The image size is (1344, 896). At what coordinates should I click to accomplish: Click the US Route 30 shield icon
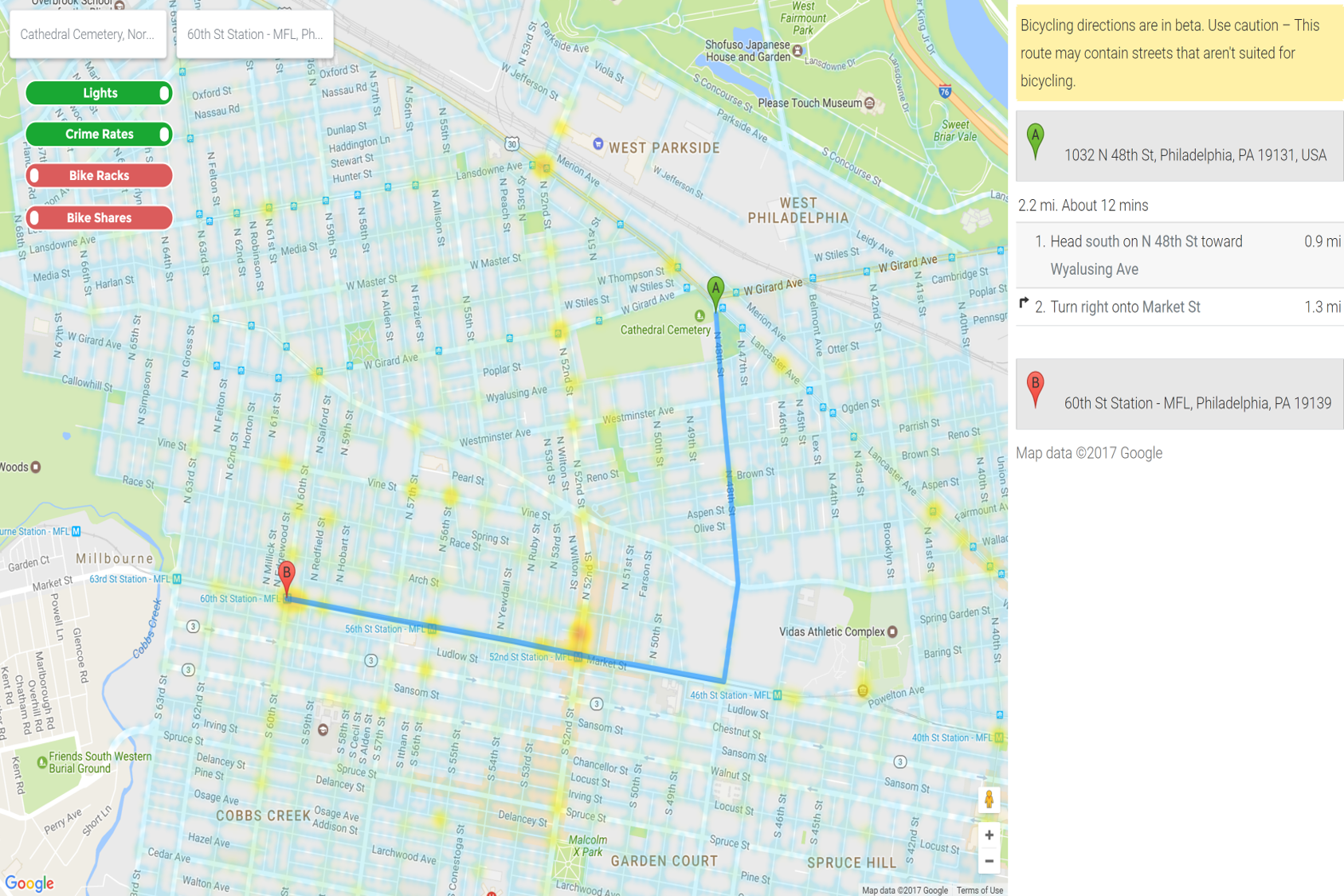point(512,143)
